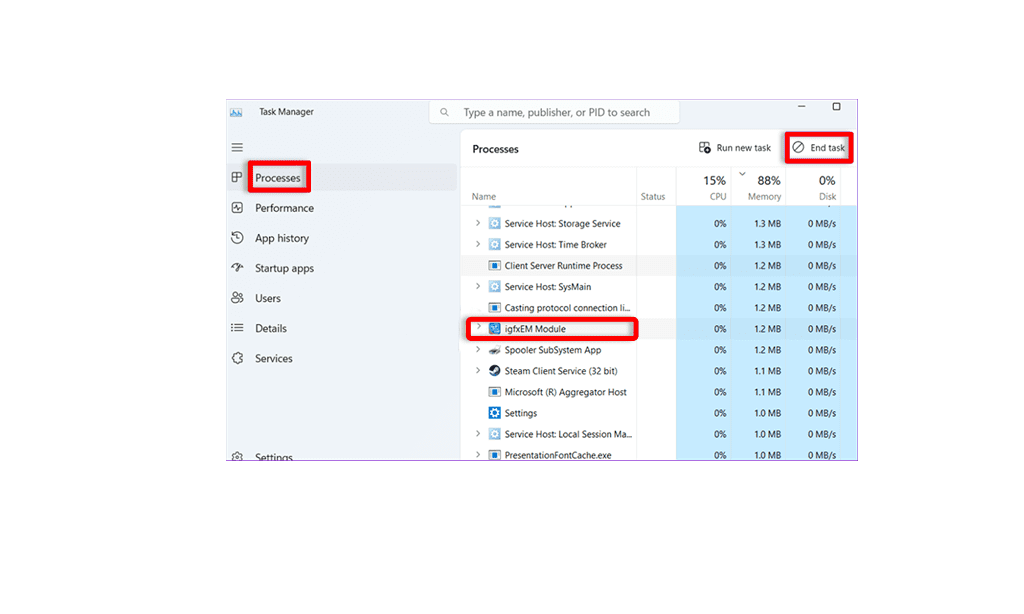The height and width of the screenshot is (614, 1024).
Task: Click the Details list icon
Action: (237, 328)
